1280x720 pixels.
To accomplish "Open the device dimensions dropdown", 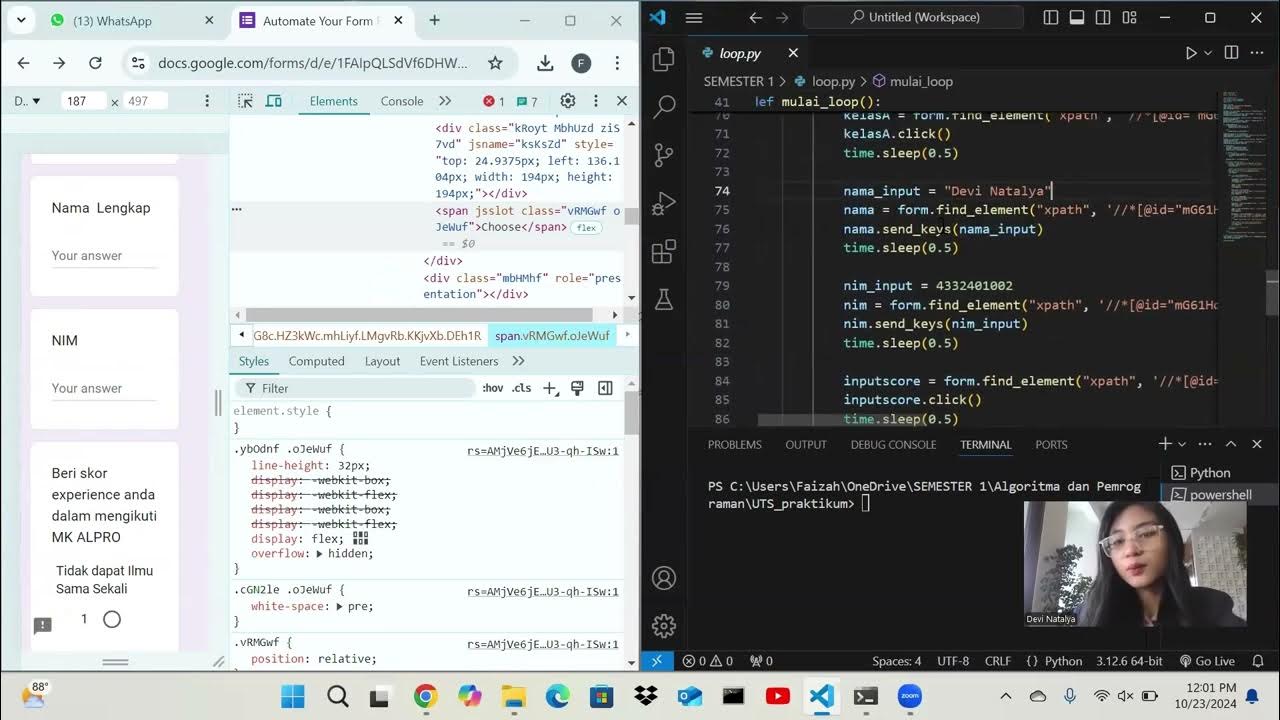I will coord(27,101).
